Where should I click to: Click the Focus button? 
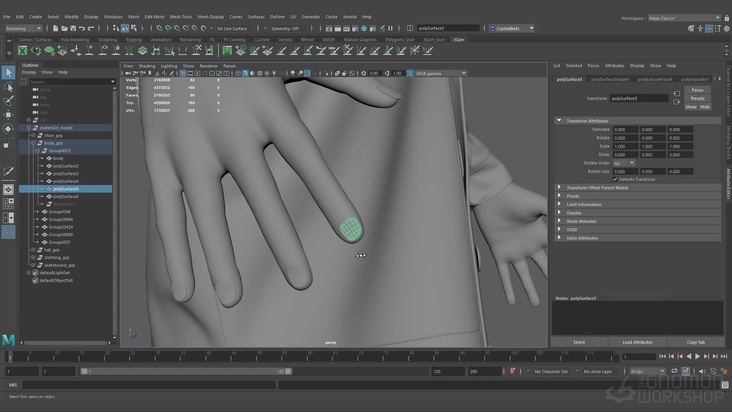pos(697,90)
